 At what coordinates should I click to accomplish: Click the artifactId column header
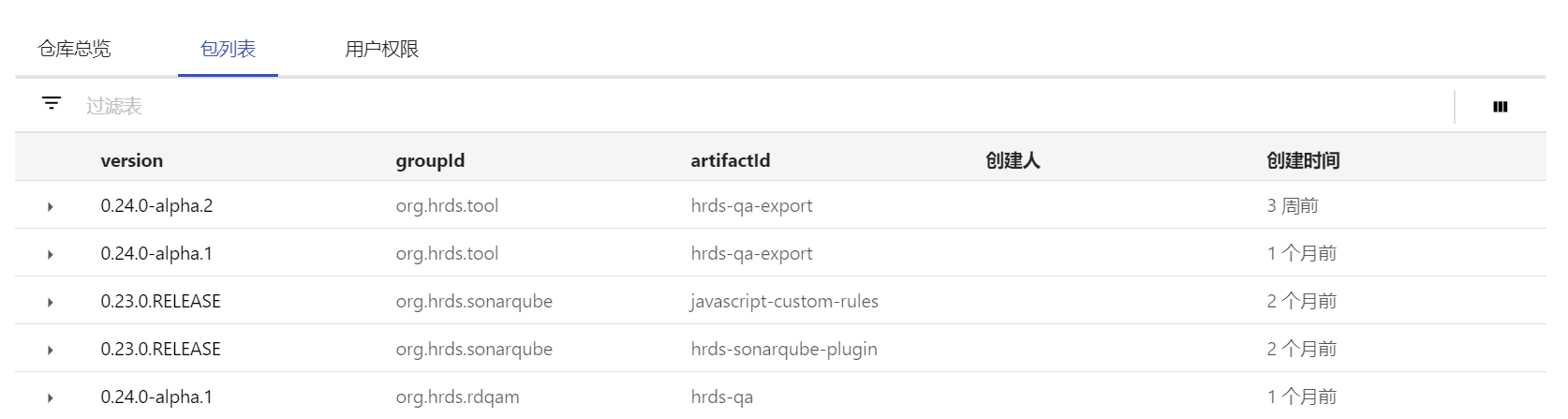[731, 160]
